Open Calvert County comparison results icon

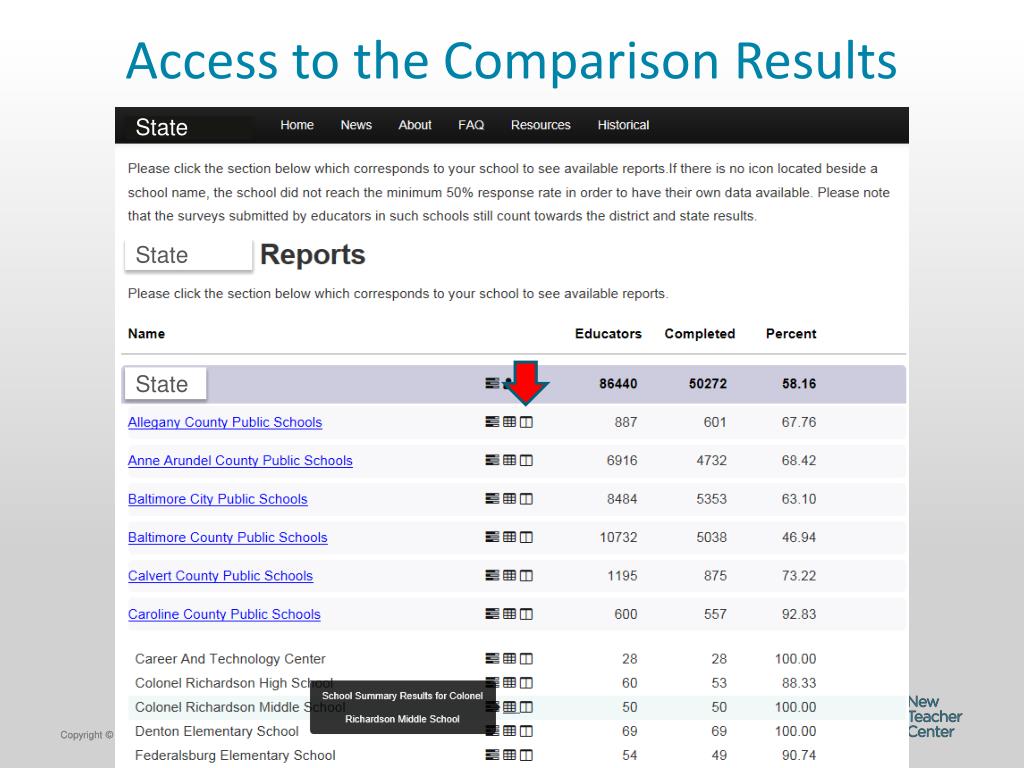coord(526,575)
